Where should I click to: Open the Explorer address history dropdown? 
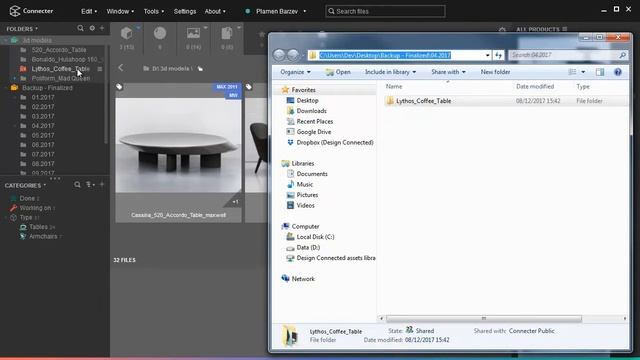tap(487, 55)
